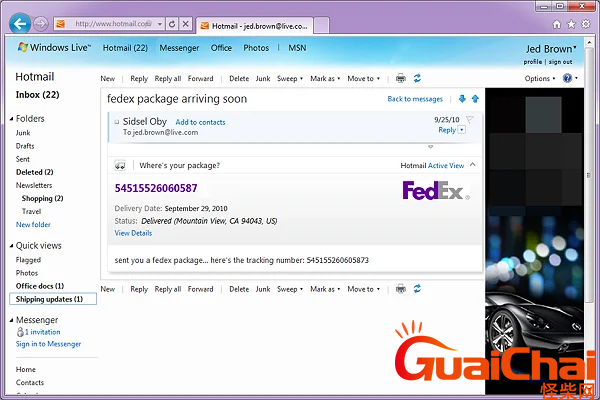Click the refresh mail icon in top toolbar

417,78
